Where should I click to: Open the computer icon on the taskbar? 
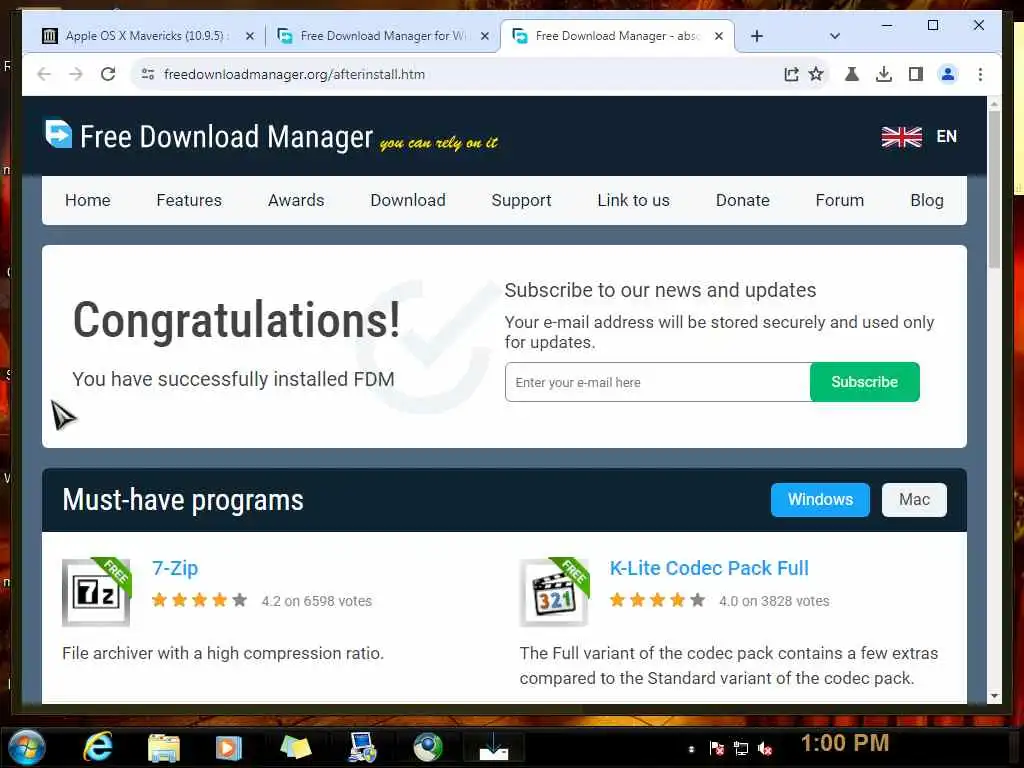(362, 748)
